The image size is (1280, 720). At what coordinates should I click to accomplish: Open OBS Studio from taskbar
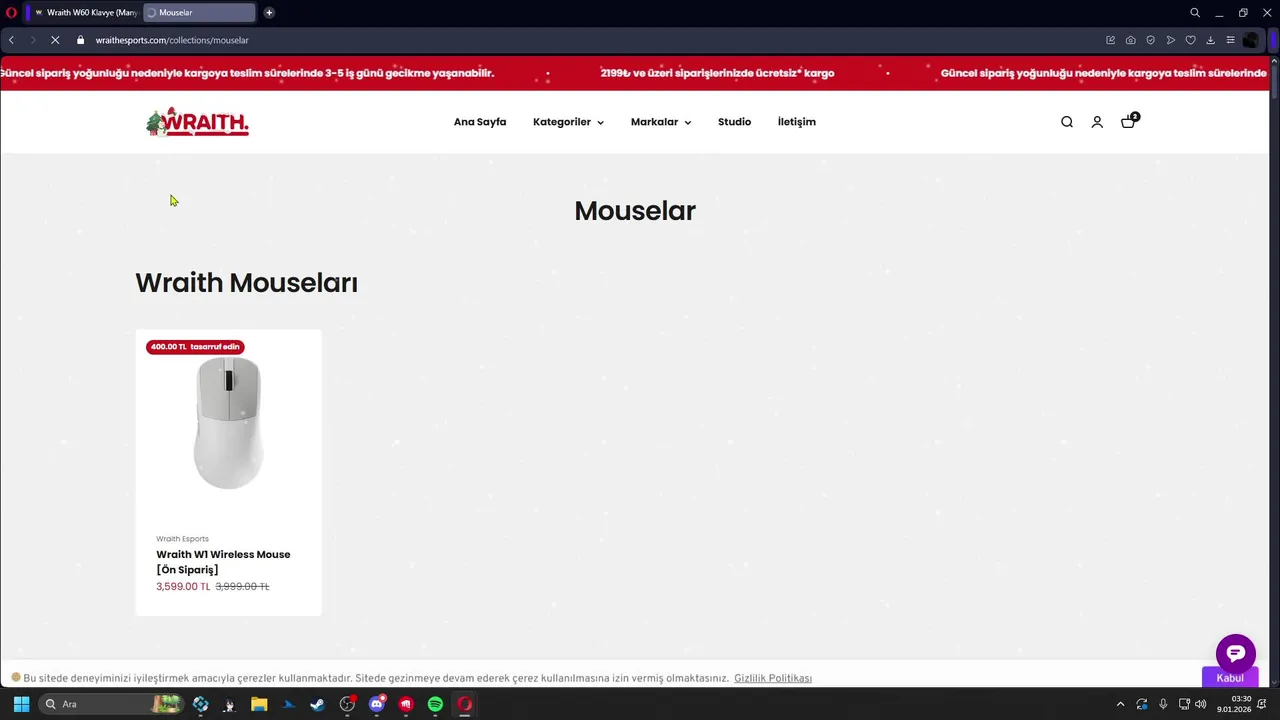[x=347, y=704]
